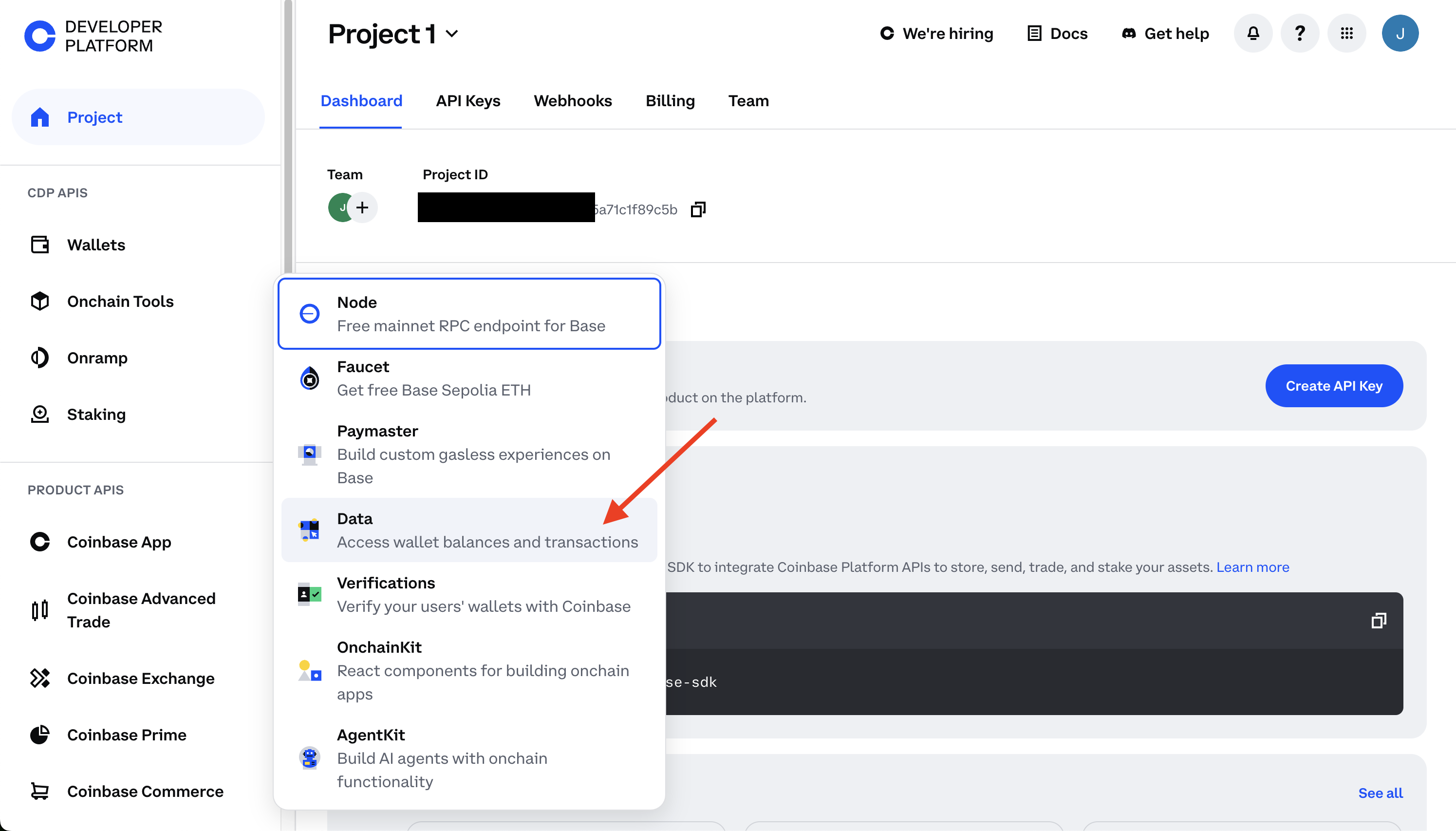This screenshot has height=831, width=1456.
Task: Expand the Project 1 dropdown
Action: pyautogui.click(x=393, y=34)
